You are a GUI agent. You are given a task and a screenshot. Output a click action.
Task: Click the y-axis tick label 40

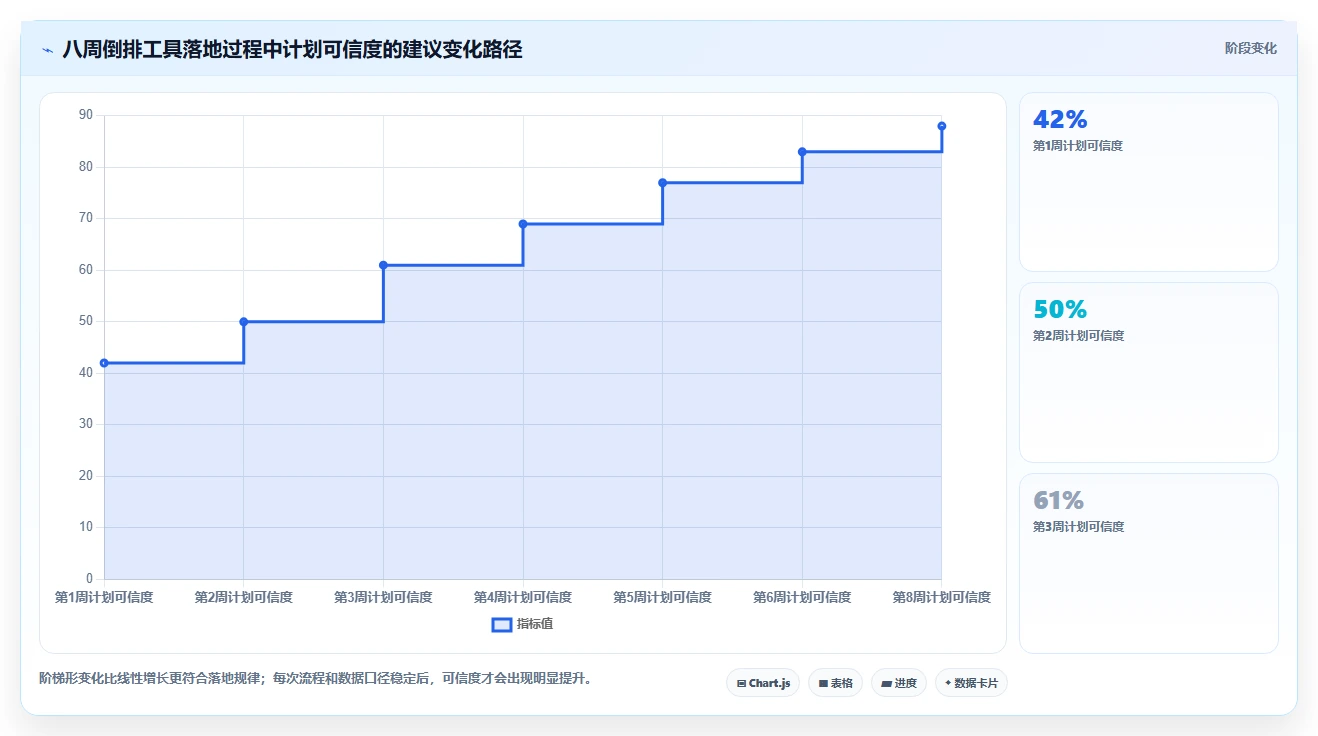(86, 373)
